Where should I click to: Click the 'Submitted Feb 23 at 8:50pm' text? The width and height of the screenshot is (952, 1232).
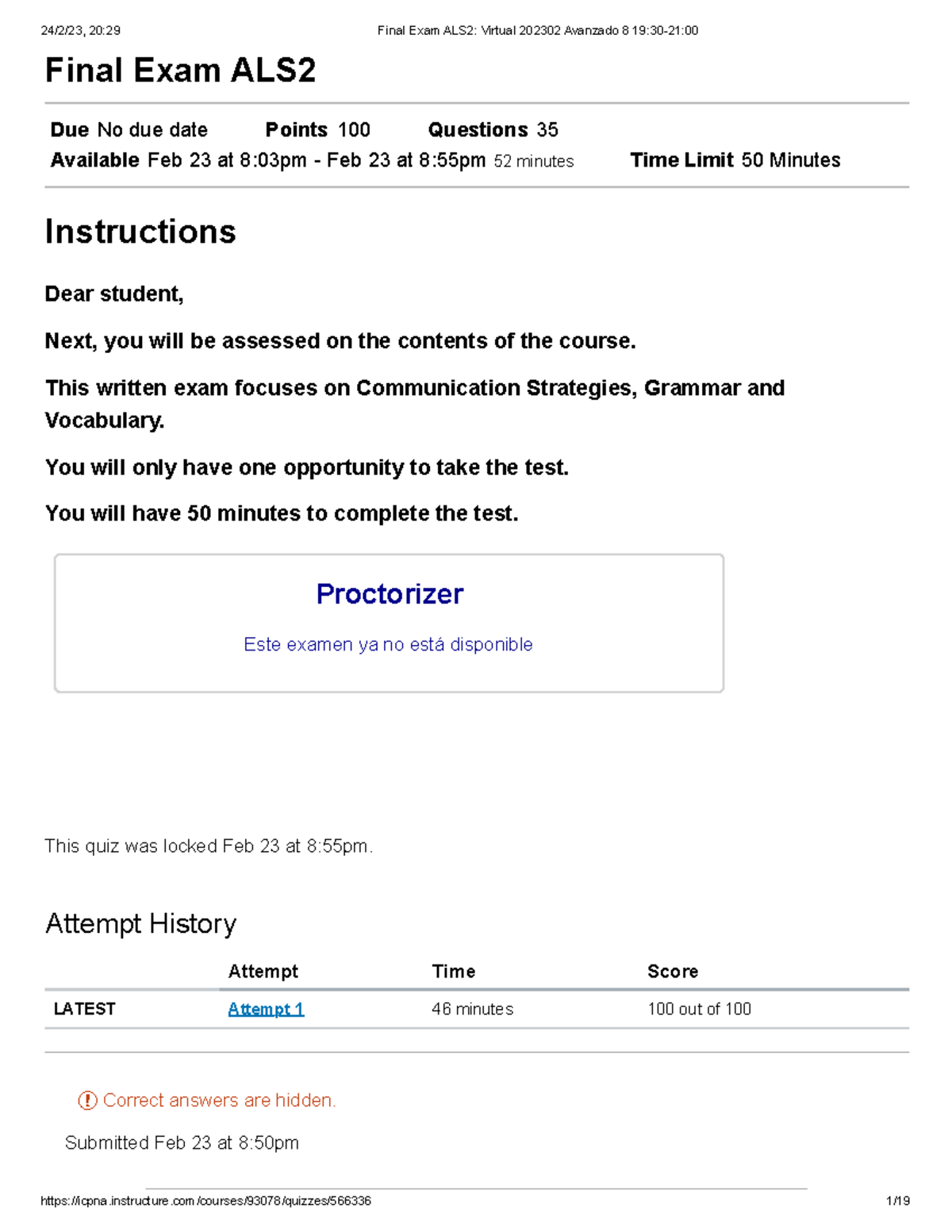tap(182, 1142)
